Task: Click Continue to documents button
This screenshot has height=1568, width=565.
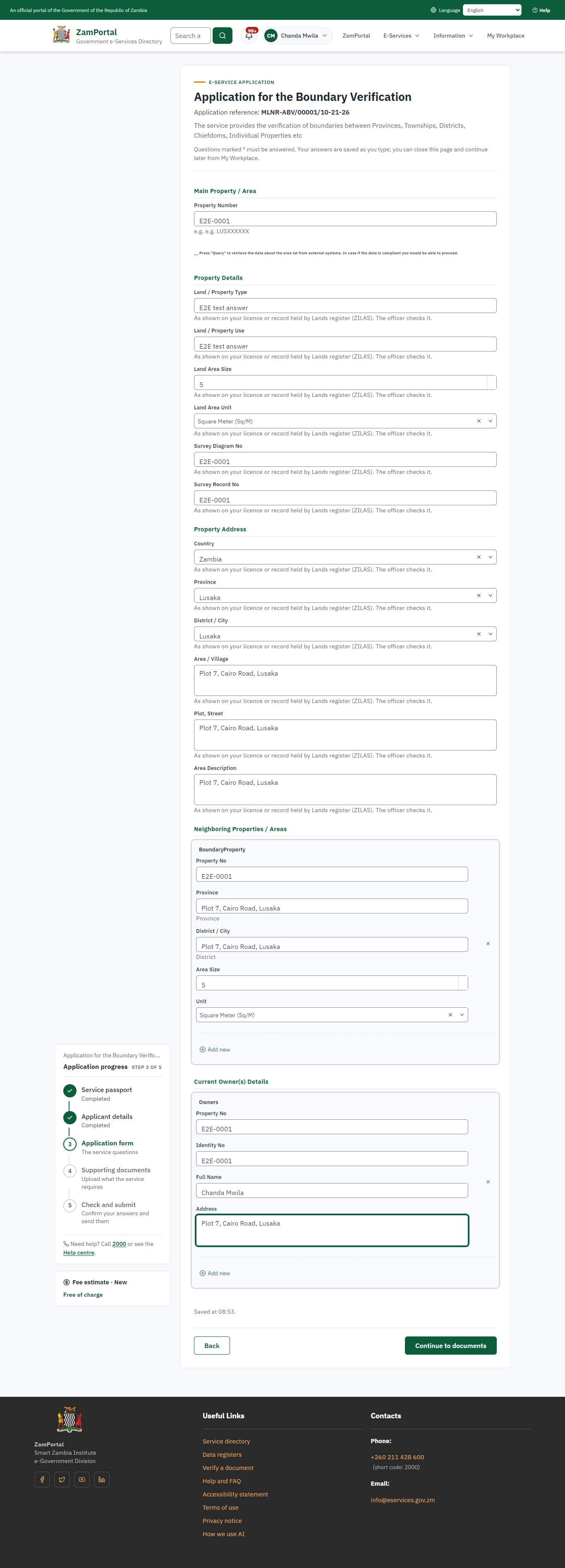Action: point(450,1345)
